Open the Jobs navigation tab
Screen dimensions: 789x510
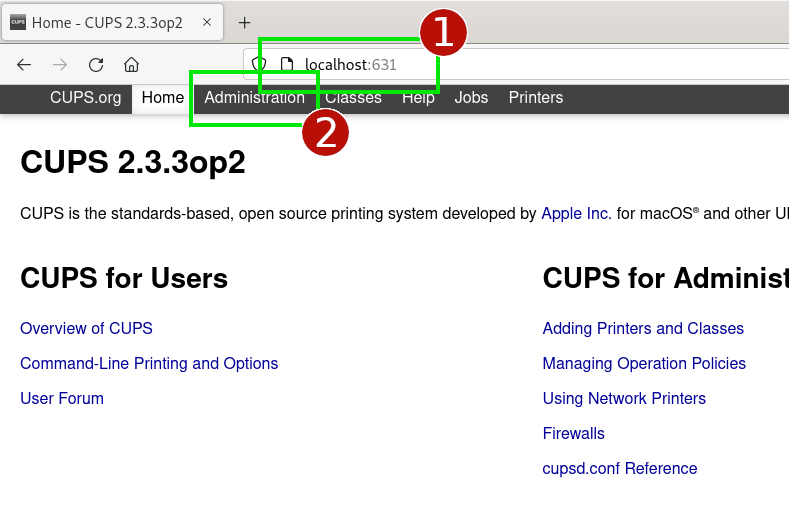(x=471, y=98)
